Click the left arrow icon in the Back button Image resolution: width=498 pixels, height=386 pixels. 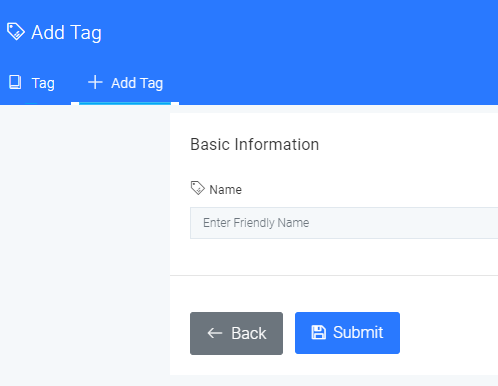tap(215, 333)
